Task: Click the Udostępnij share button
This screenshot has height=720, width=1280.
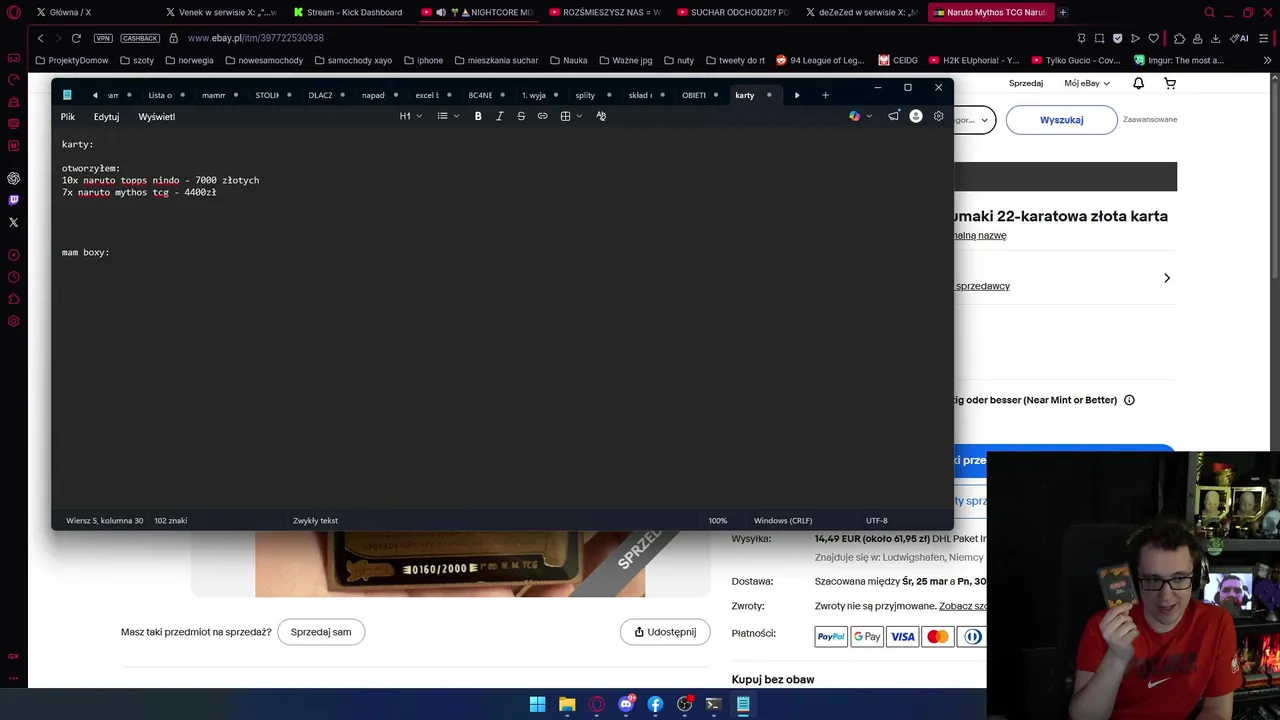Action: point(665,632)
